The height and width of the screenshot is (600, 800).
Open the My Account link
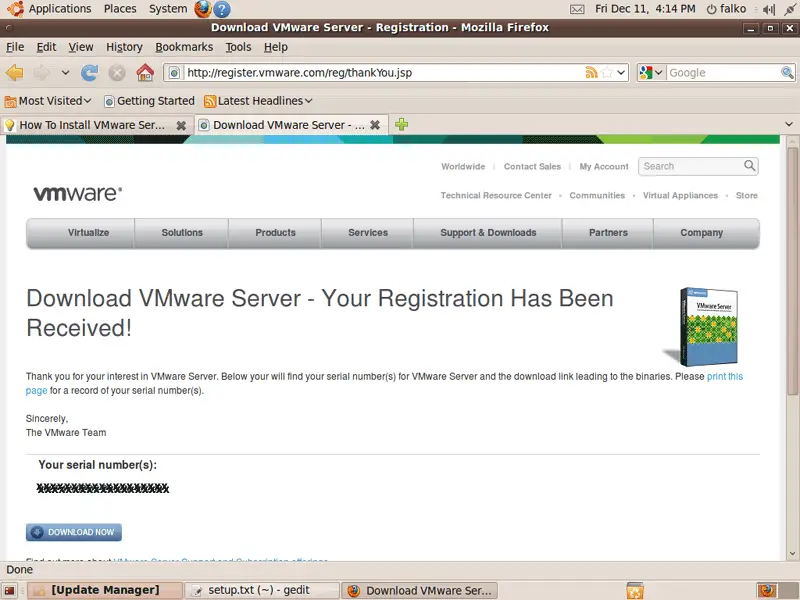click(604, 166)
